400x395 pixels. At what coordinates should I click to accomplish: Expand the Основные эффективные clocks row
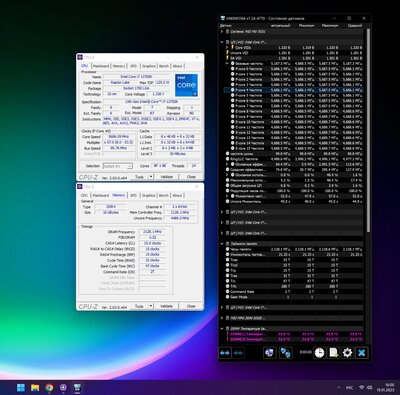(x=227, y=164)
